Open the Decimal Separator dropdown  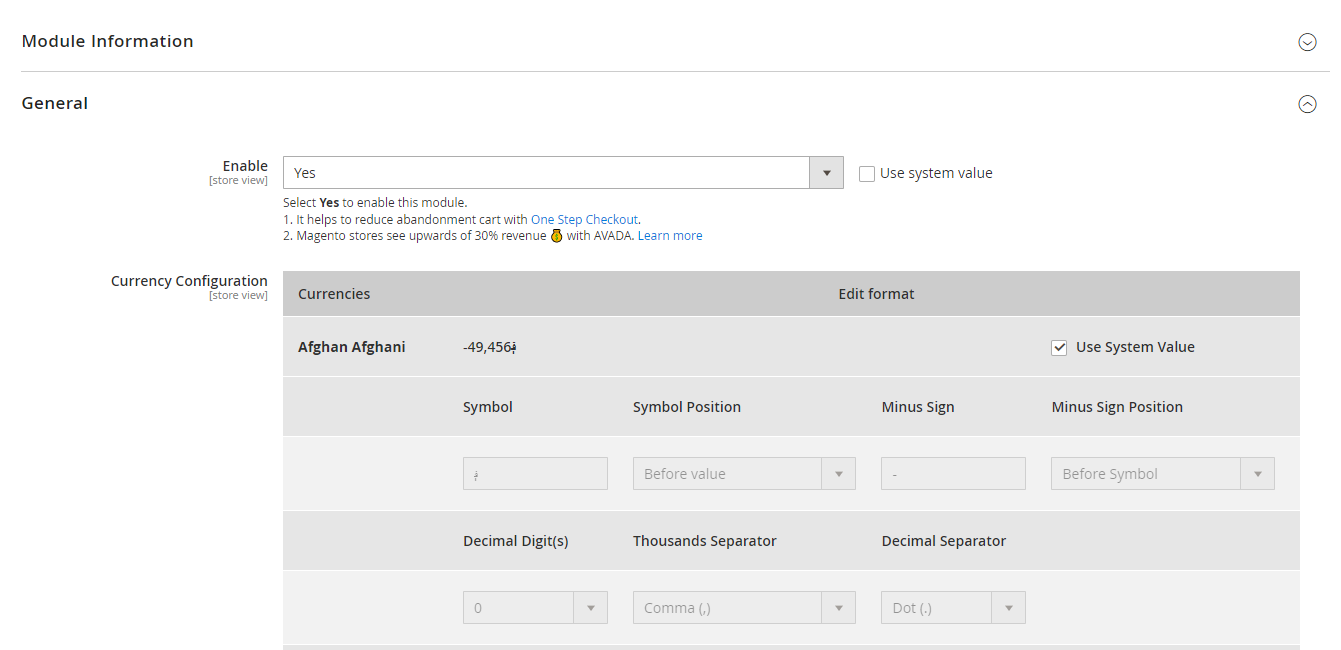[953, 608]
